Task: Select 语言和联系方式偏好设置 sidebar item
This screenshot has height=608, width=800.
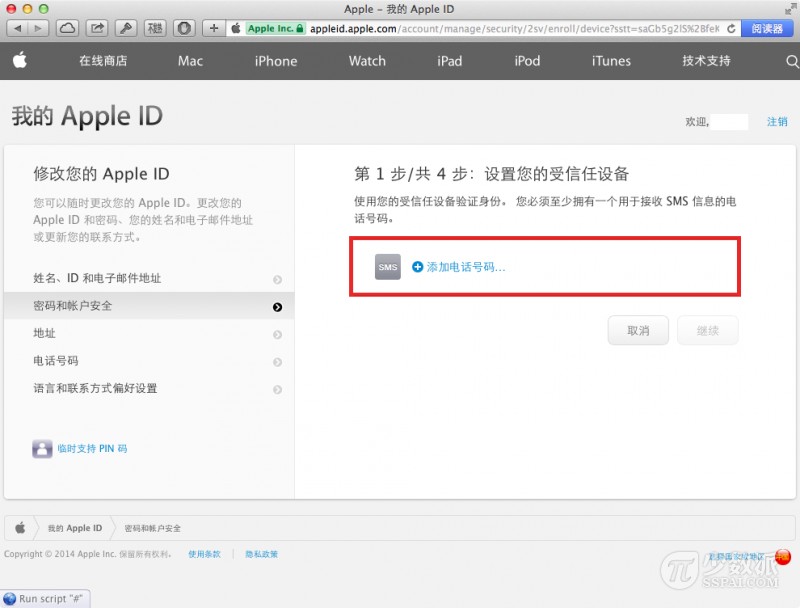Action: tap(149, 389)
